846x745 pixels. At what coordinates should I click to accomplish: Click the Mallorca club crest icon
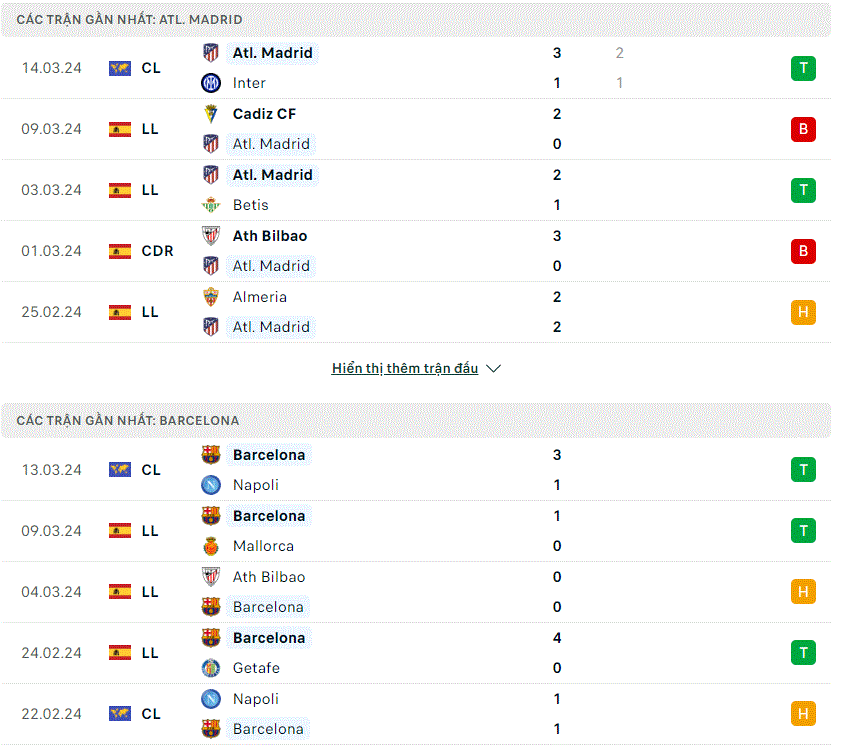tap(210, 546)
